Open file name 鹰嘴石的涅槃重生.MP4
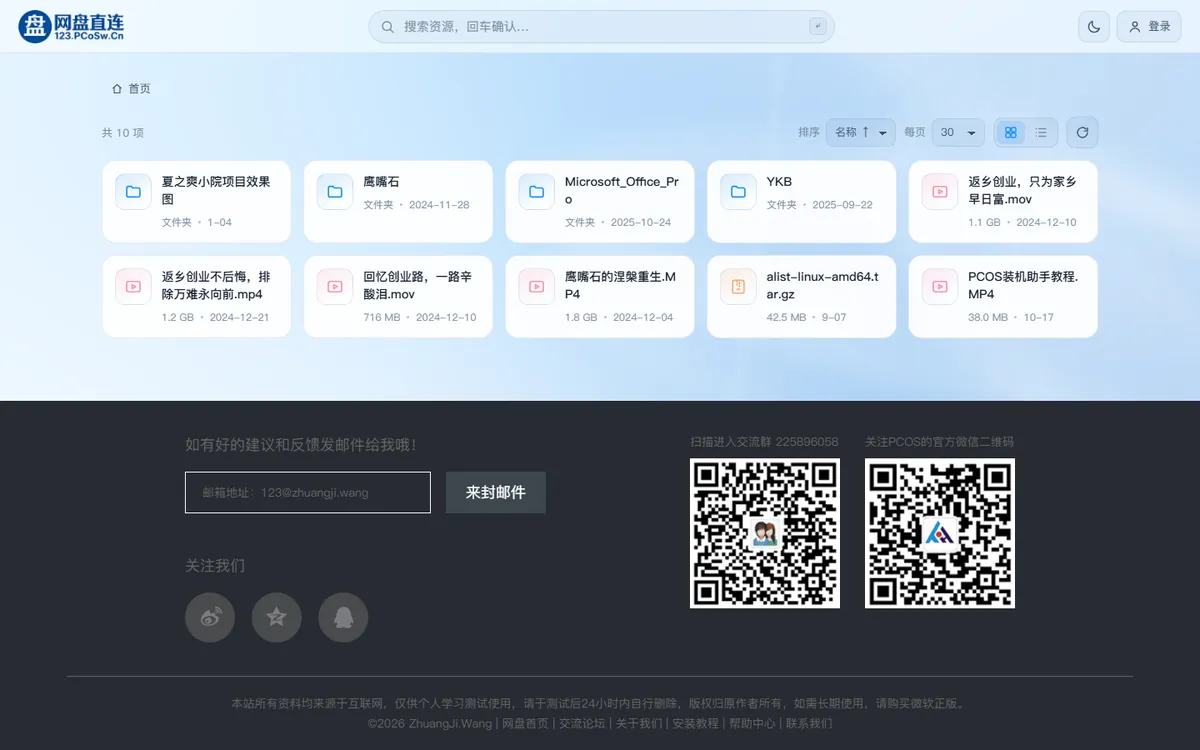Screen dimensions: 1200x750 [620, 285]
